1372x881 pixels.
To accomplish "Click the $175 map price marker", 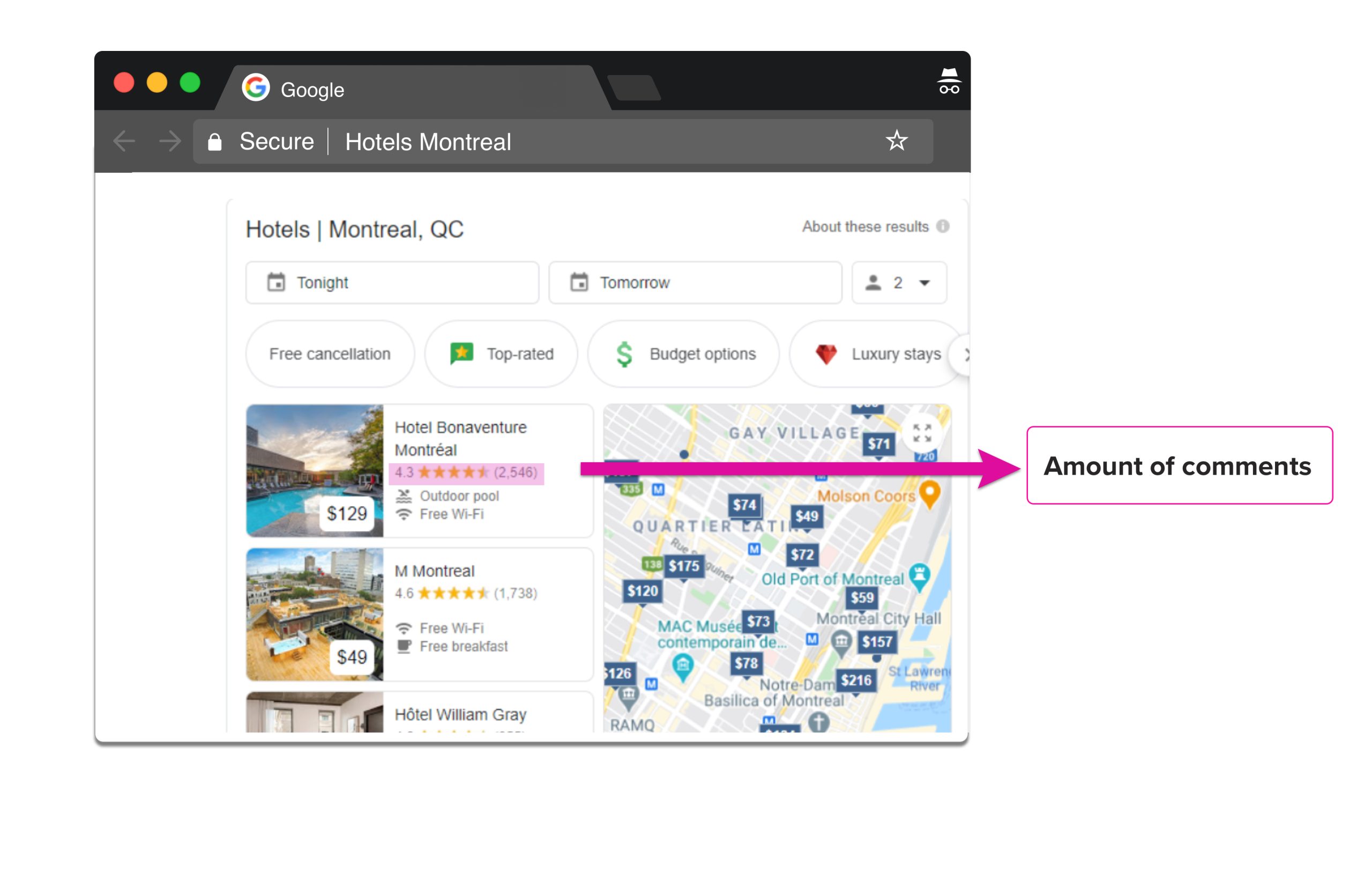I will (684, 567).
